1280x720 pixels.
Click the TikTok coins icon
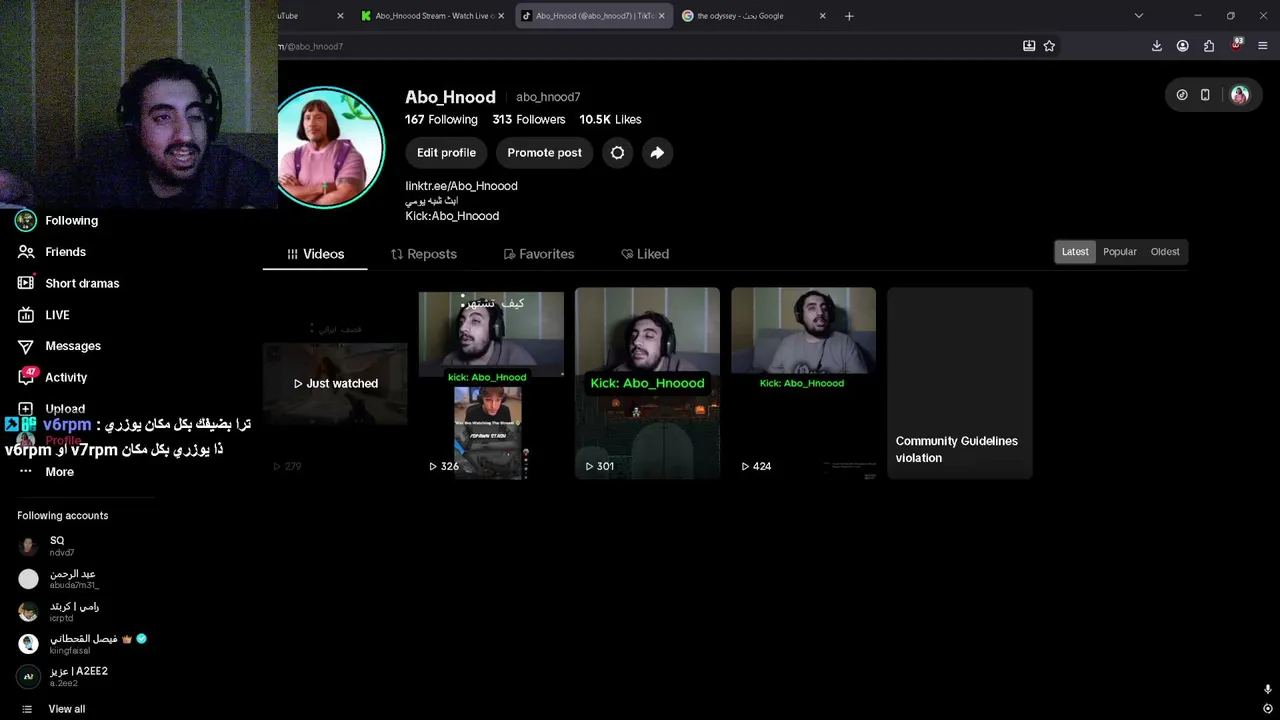[1182, 95]
